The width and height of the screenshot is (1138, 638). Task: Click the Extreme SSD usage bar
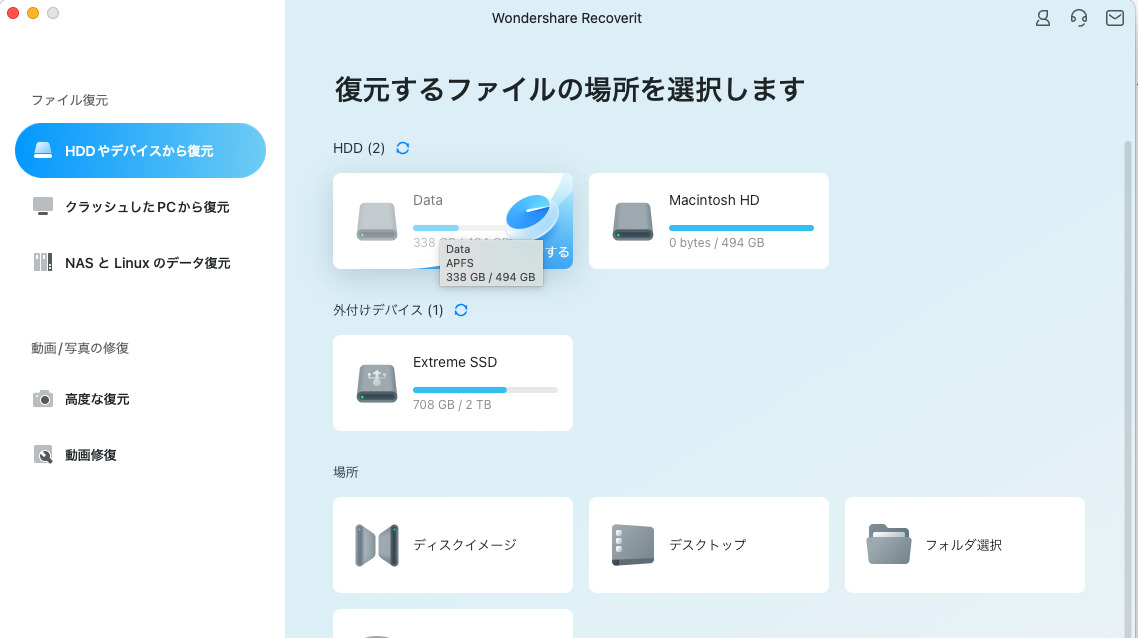coord(486,390)
